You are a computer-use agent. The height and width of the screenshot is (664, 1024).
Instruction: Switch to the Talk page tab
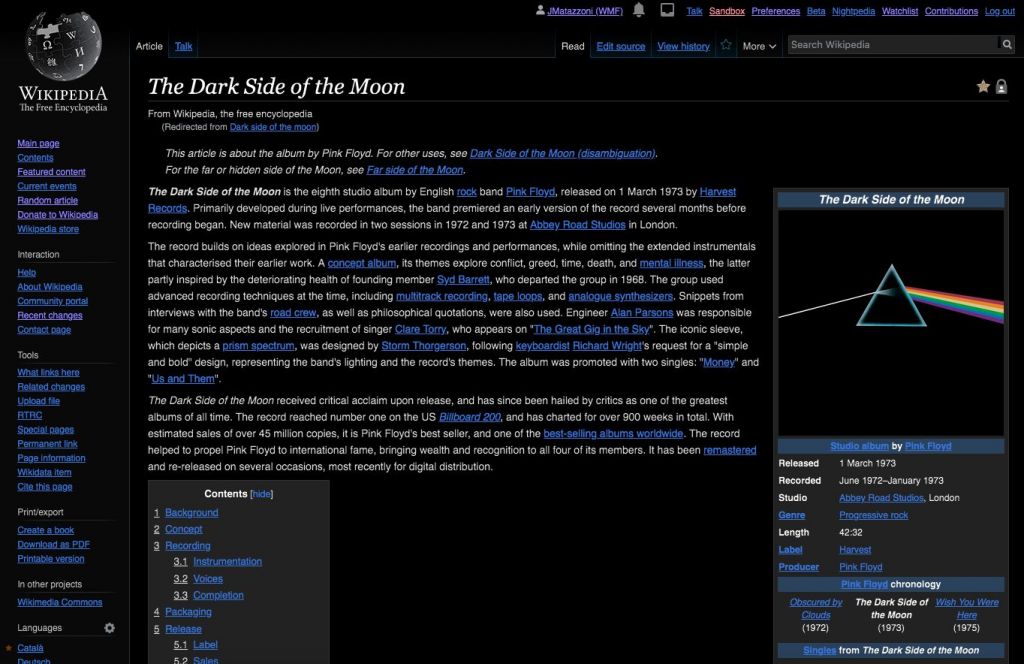click(184, 46)
